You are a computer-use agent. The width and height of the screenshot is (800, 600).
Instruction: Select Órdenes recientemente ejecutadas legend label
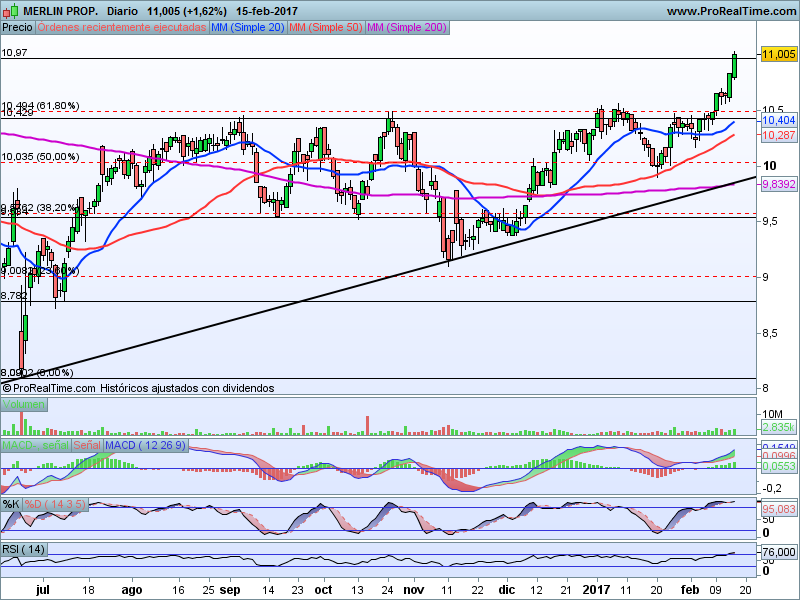click(121, 28)
